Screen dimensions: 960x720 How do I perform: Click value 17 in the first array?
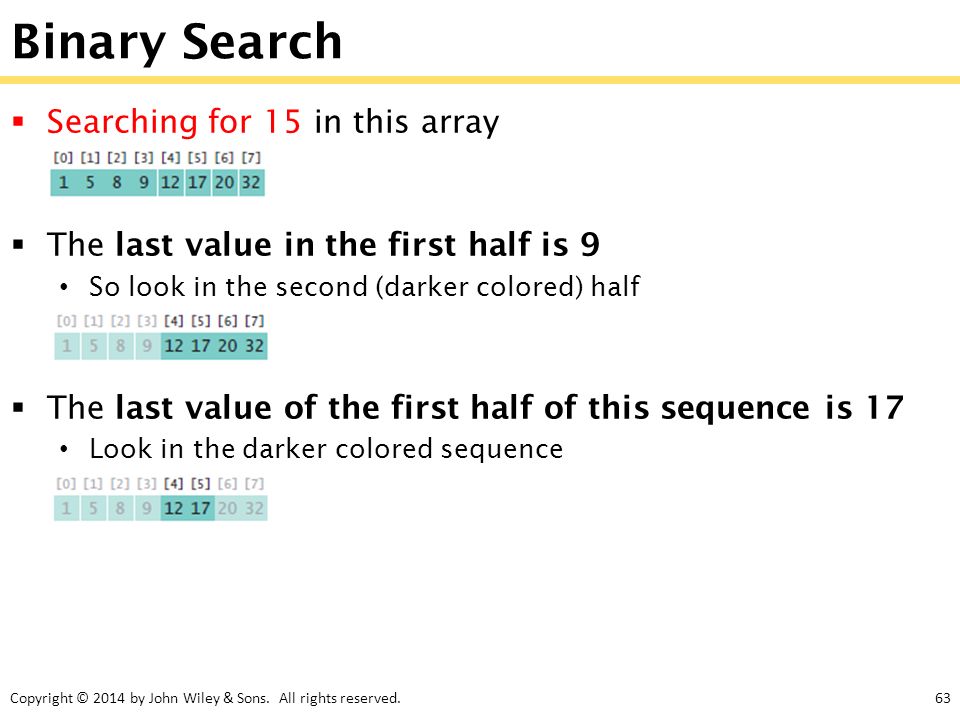pyautogui.click(x=197, y=182)
